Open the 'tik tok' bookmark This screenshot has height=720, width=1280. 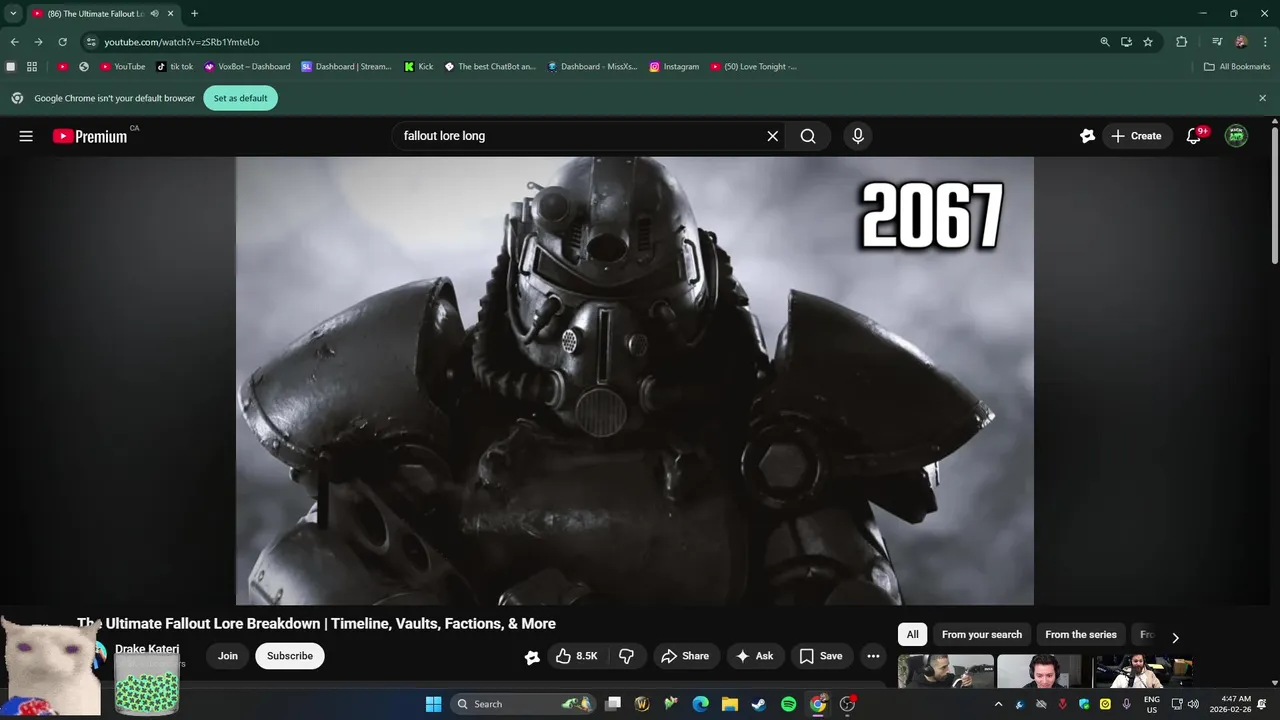tap(175, 67)
